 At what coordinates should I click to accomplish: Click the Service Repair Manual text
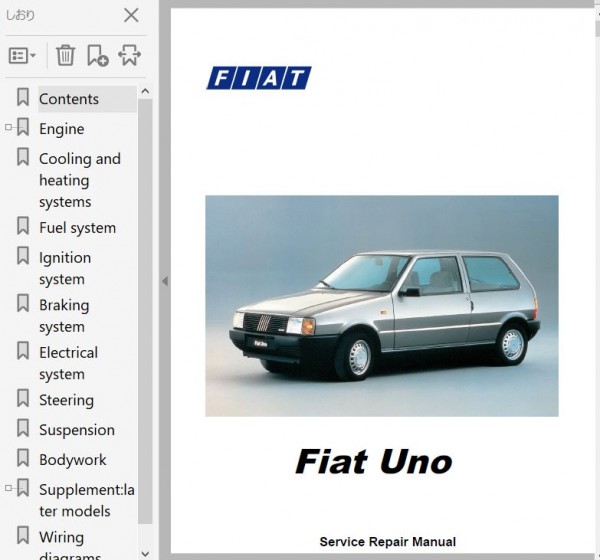388,542
